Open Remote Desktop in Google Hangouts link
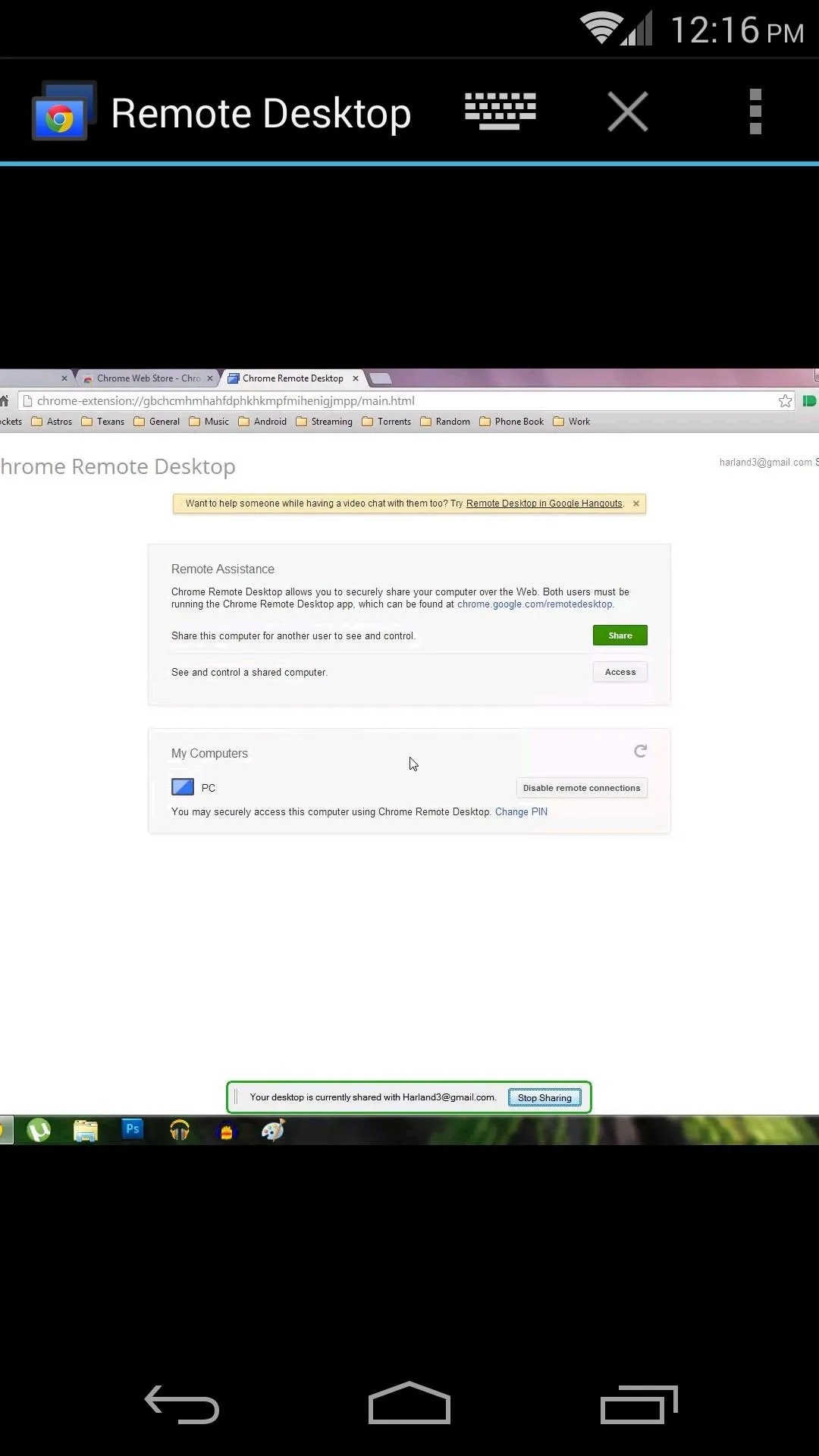 click(544, 504)
